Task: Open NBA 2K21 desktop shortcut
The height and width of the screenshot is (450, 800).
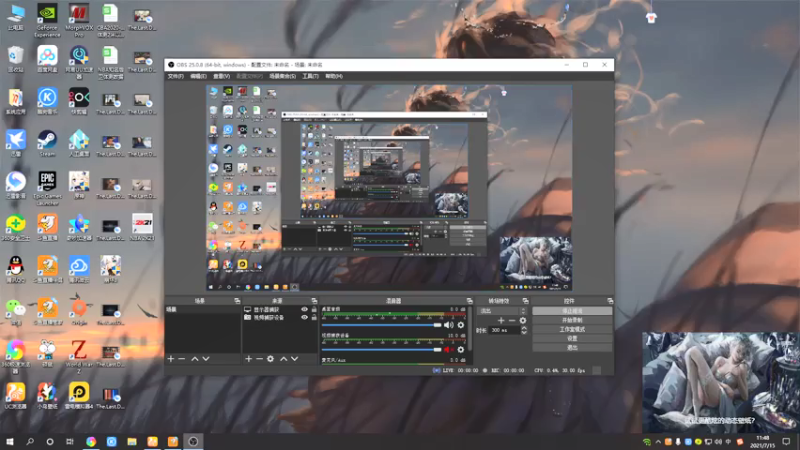Action: point(142,228)
